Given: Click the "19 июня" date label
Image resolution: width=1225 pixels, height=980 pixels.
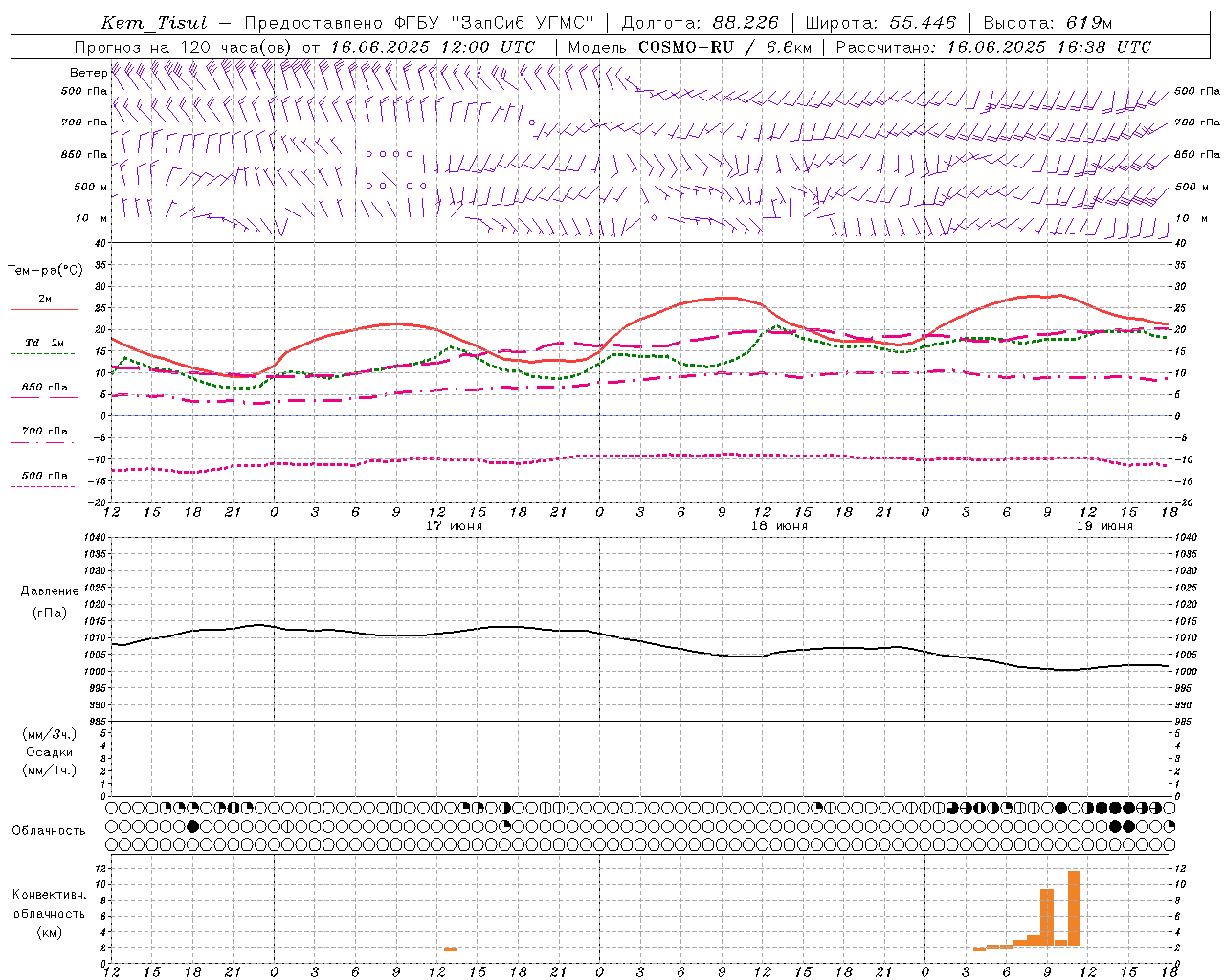Looking at the screenshot, I should (x=1104, y=526).
